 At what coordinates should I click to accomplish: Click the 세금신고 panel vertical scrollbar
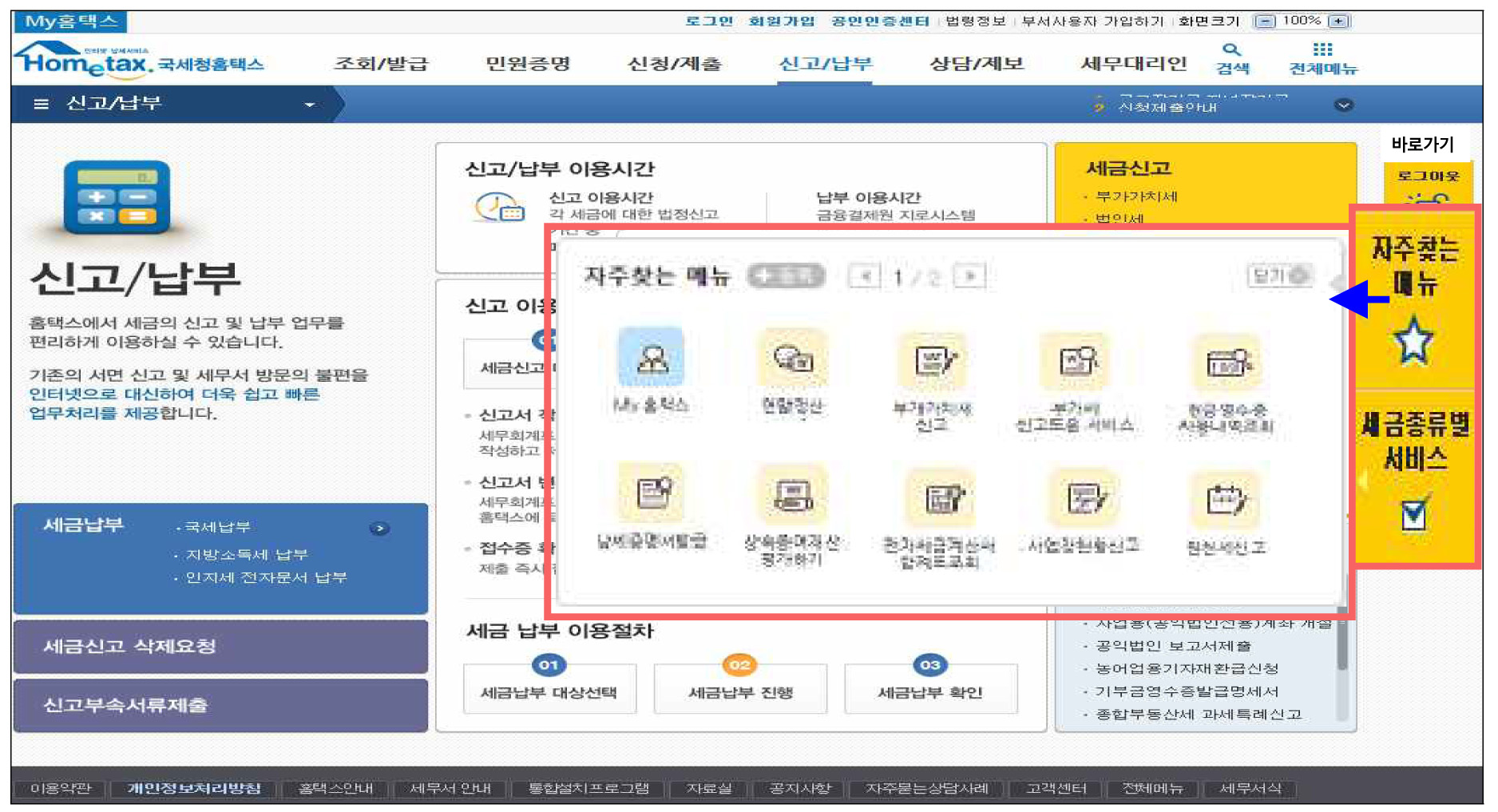click(1341, 647)
